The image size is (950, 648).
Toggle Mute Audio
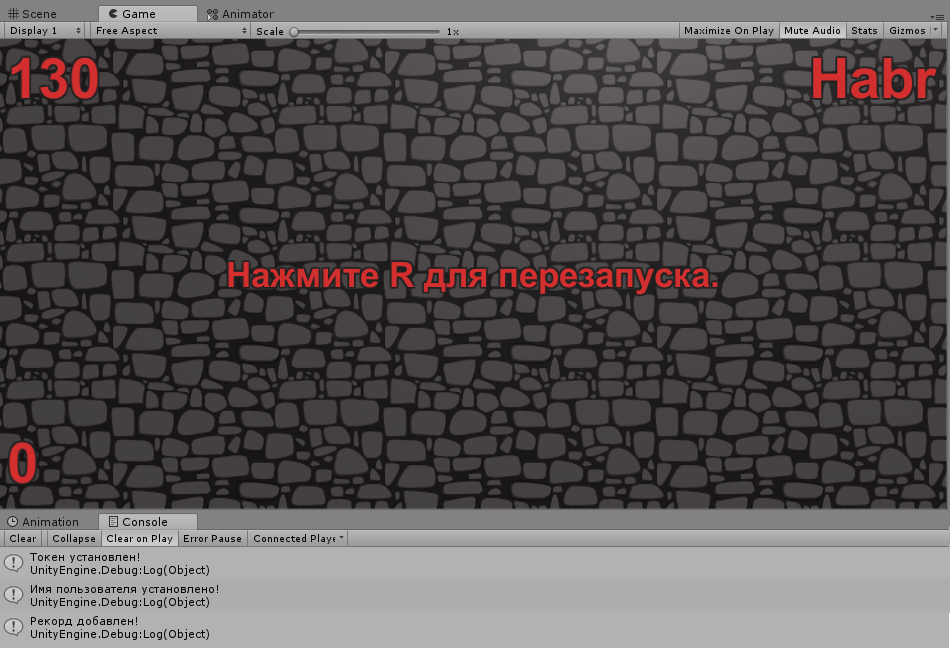pyautogui.click(x=812, y=30)
